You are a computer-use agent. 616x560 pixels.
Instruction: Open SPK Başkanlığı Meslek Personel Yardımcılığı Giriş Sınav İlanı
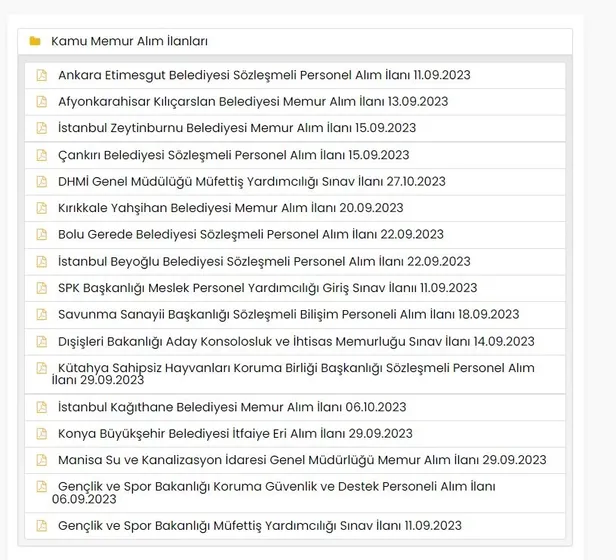(x=268, y=288)
